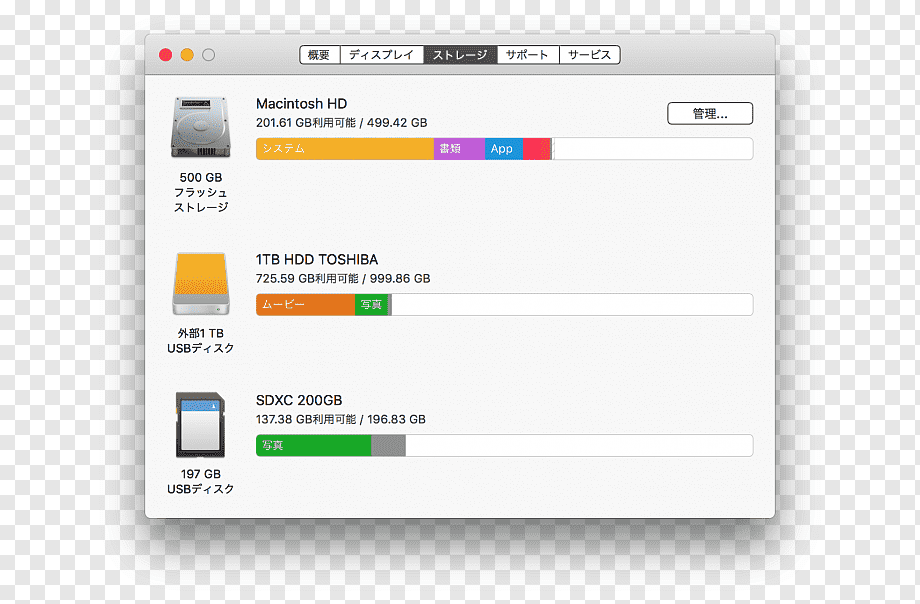Switch to the 概要 tab
Viewport: 920px width, 604px height.
coord(319,55)
